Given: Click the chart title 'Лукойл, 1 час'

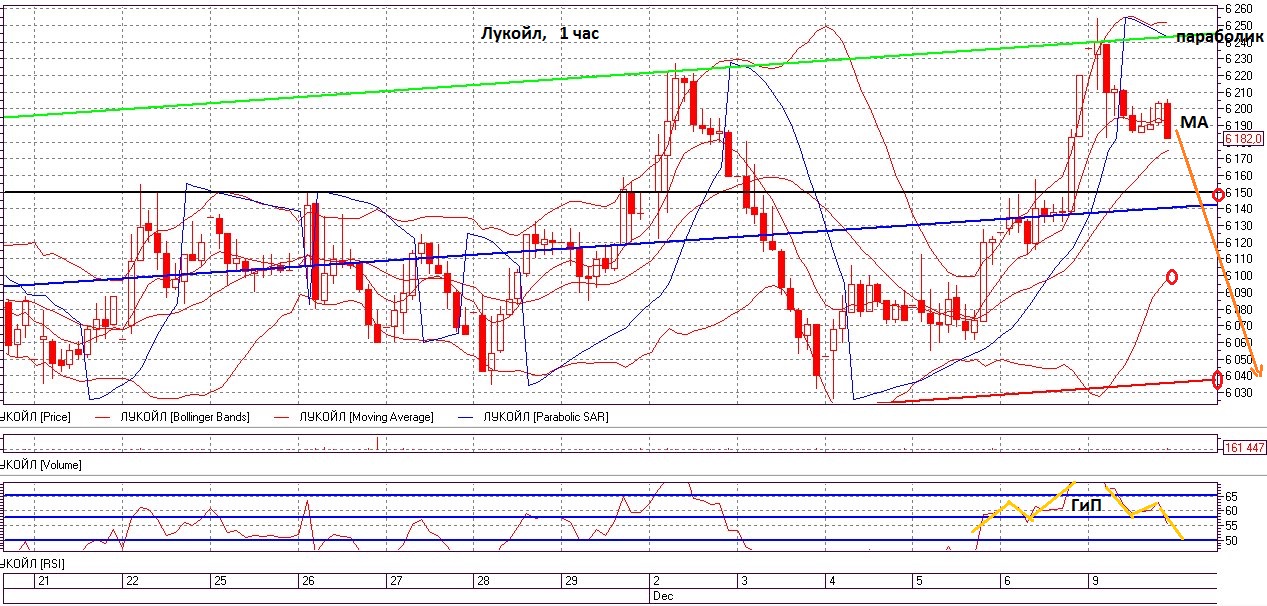Looking at the screenshot, I should (540, 34).
